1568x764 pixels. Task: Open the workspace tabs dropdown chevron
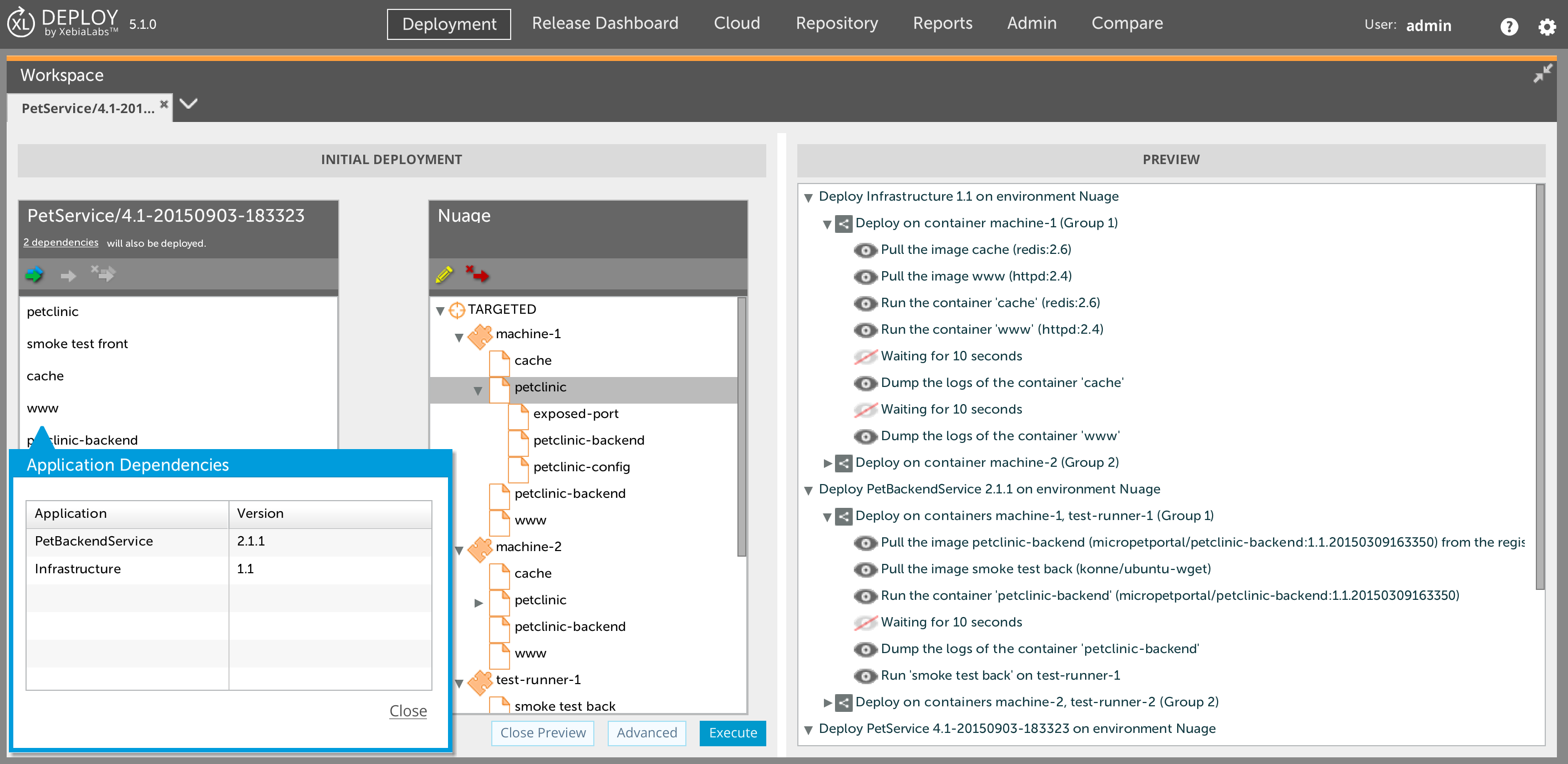point(189,104)
